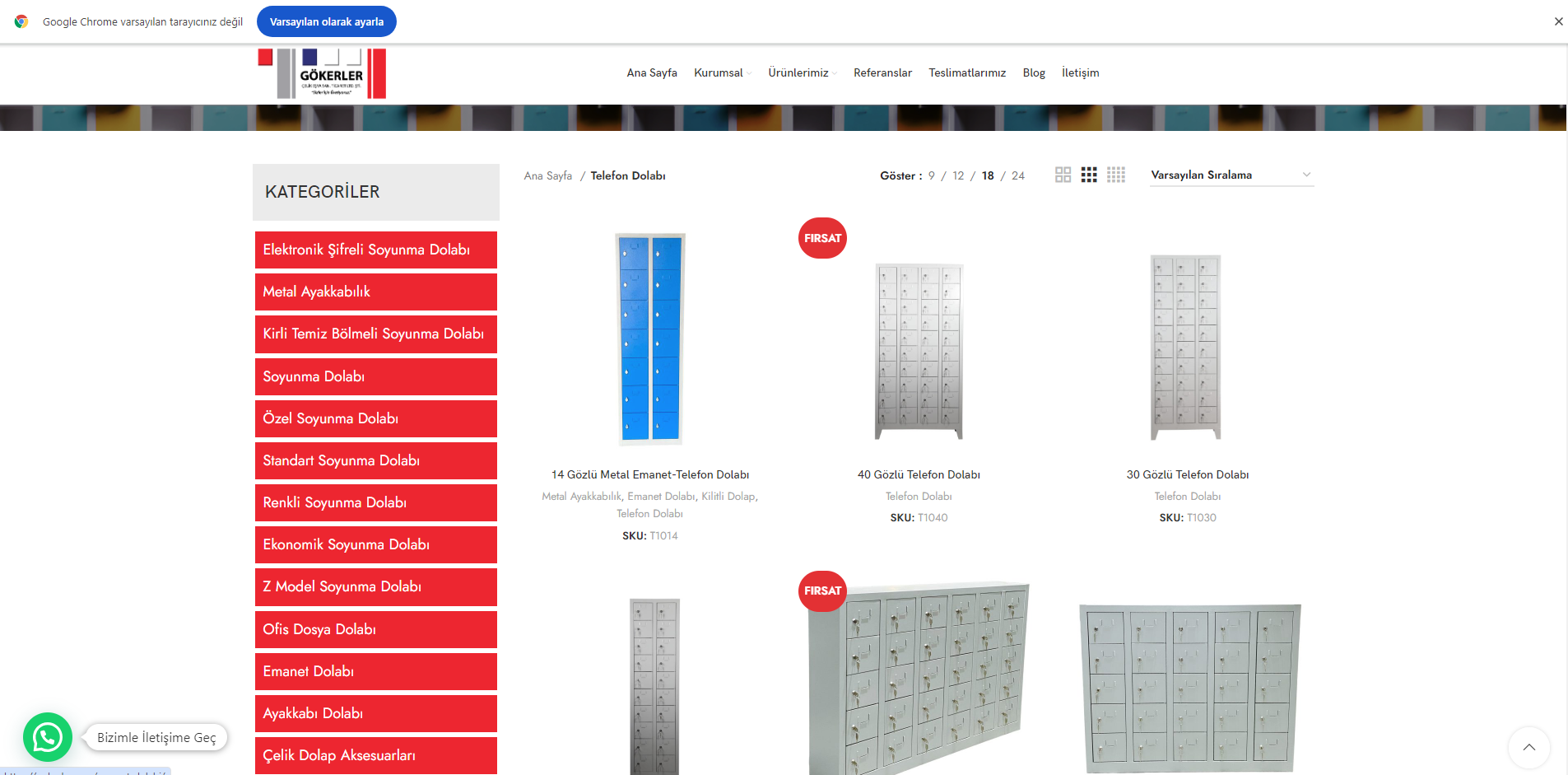Show 9 products per page

(932, 175)
